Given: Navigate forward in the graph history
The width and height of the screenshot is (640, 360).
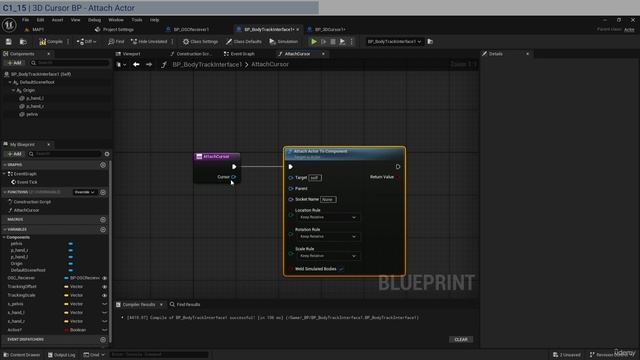Looking at the screenshot, I should point(149,64).
